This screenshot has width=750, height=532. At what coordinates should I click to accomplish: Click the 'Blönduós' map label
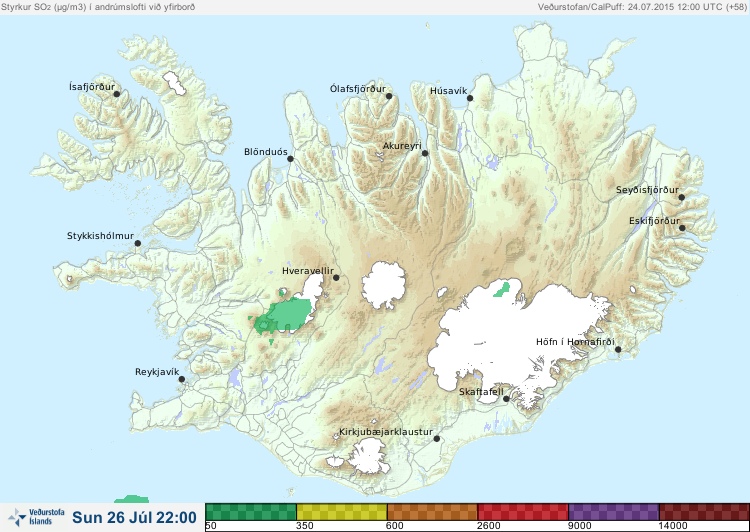click(265, 152)
